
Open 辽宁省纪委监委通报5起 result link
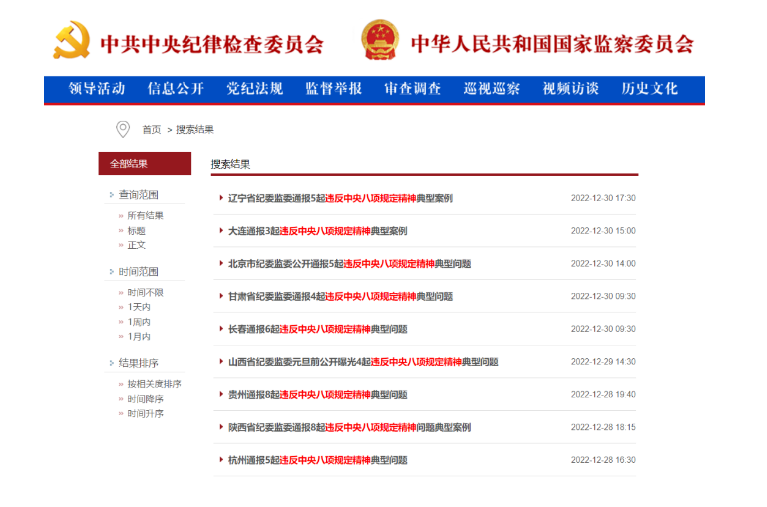click(x=340, y=198)
